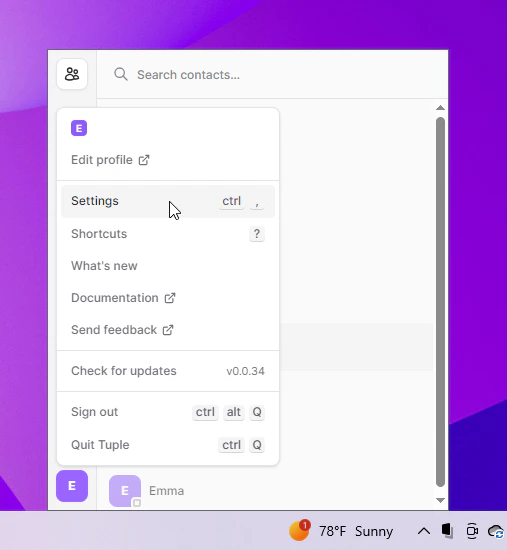Click the dark tray icon beside the chevron
507x550 pixels.
447,530
